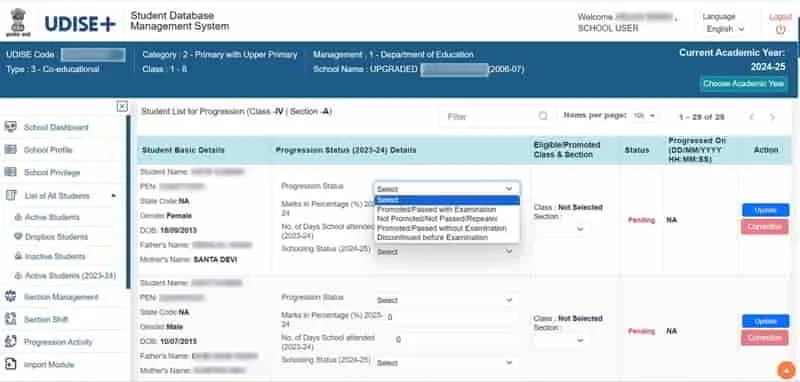Click second student's Marks in Percentage field

click(452, 317)
